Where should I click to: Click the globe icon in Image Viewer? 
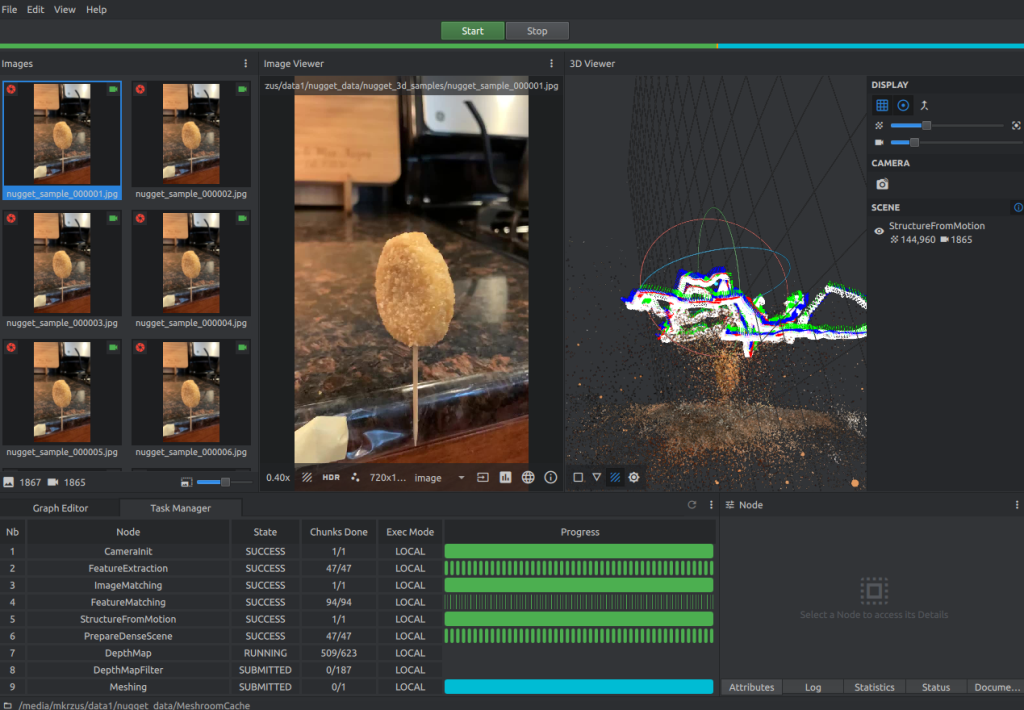(528, 478)
